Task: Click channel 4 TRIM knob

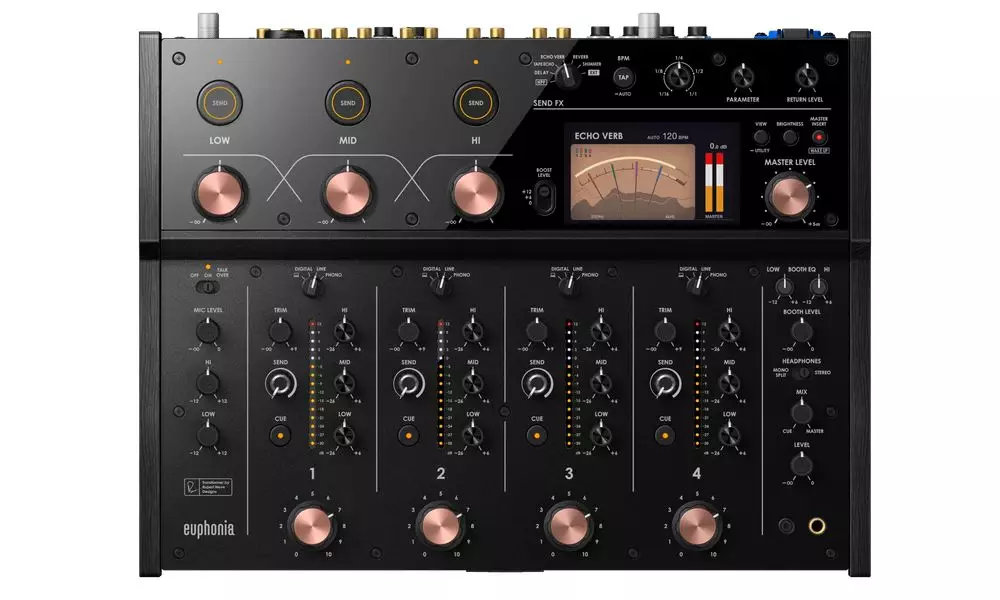Action: [665, 332]
